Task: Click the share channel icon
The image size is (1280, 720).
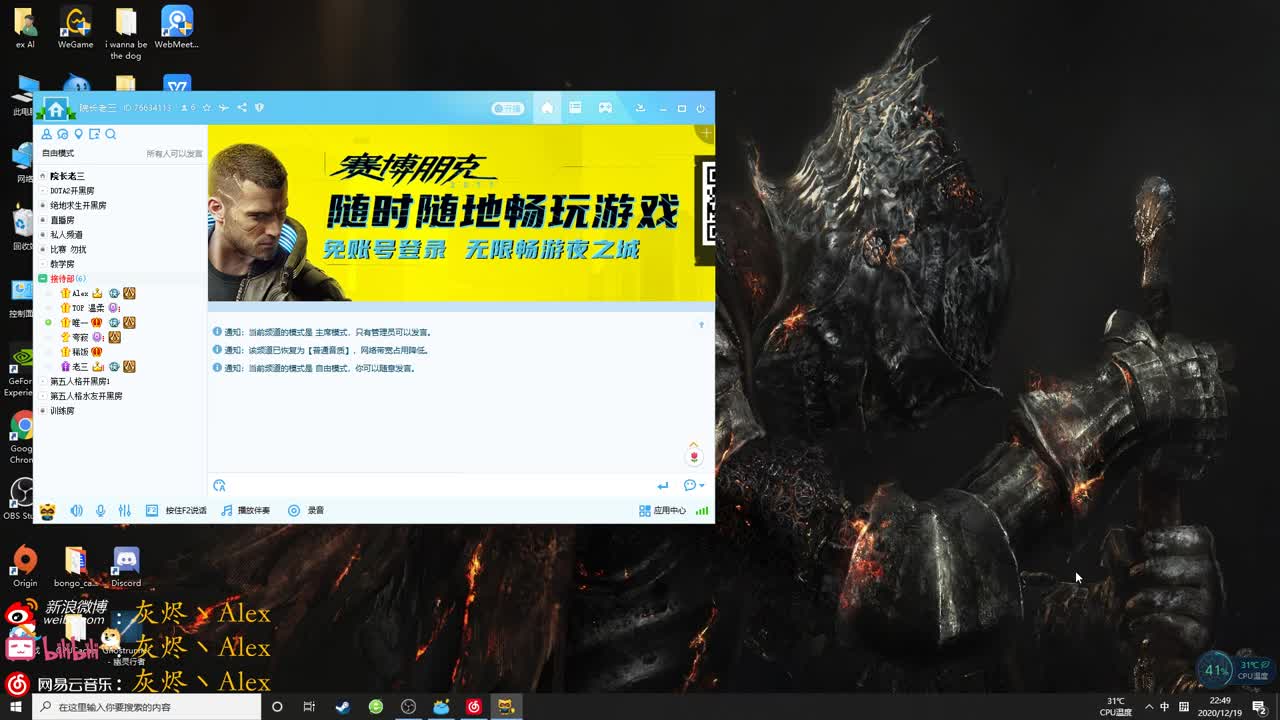Action: tap(242, 108)
